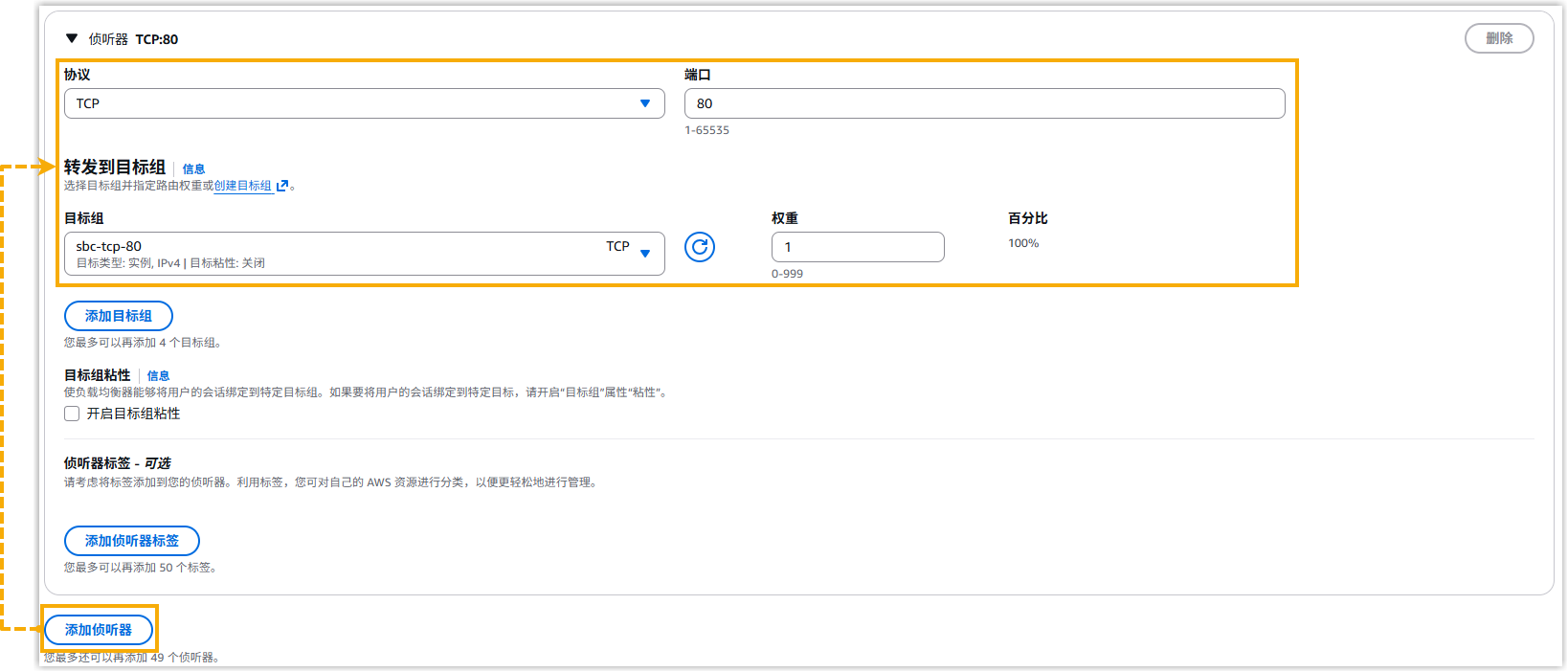Open 信息 link beside 目标组粘性
This screenshot has height=672, width=1568.
(x=158, y=376)
